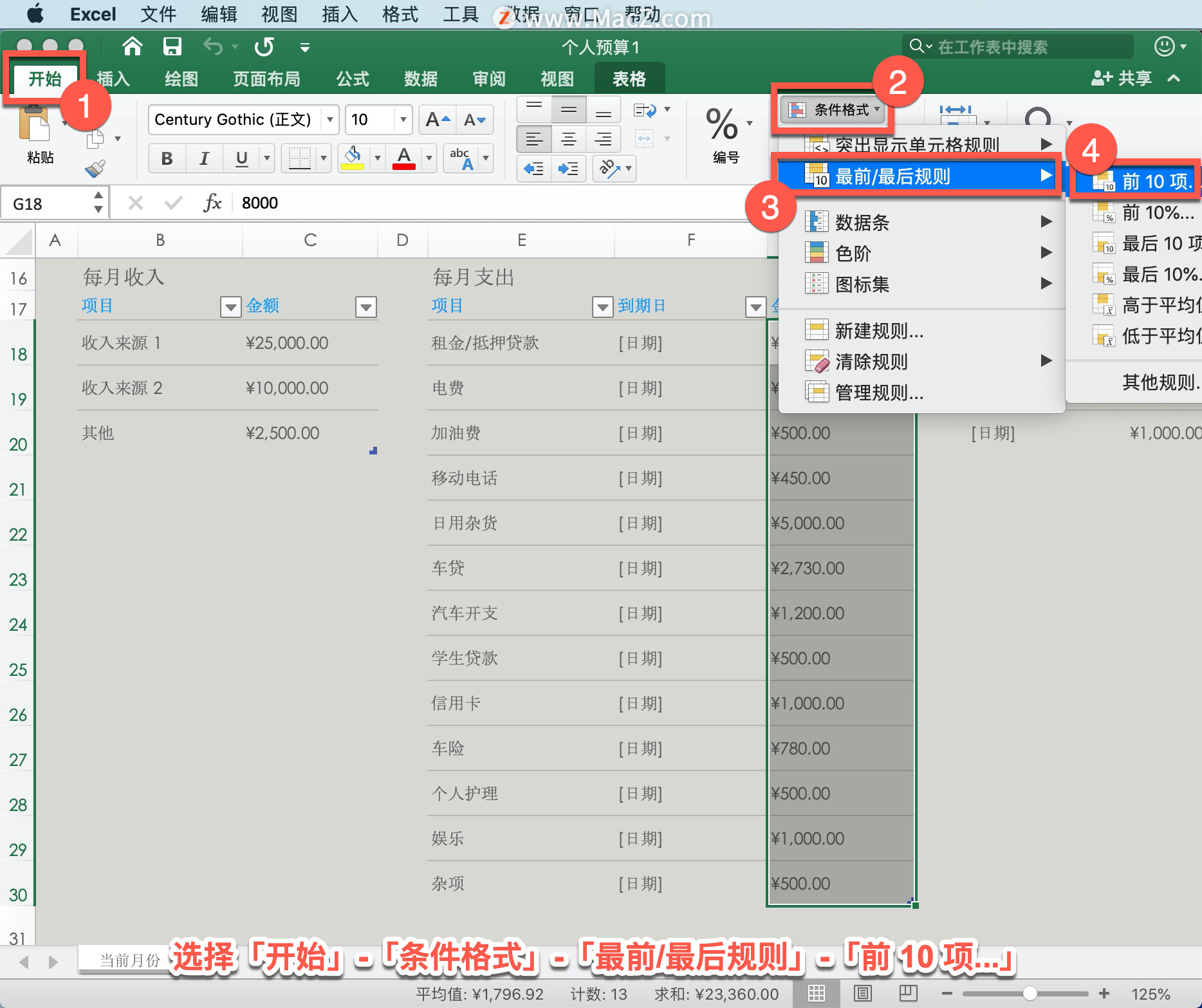Open the 条件格式 dropdown

(833, 110)
